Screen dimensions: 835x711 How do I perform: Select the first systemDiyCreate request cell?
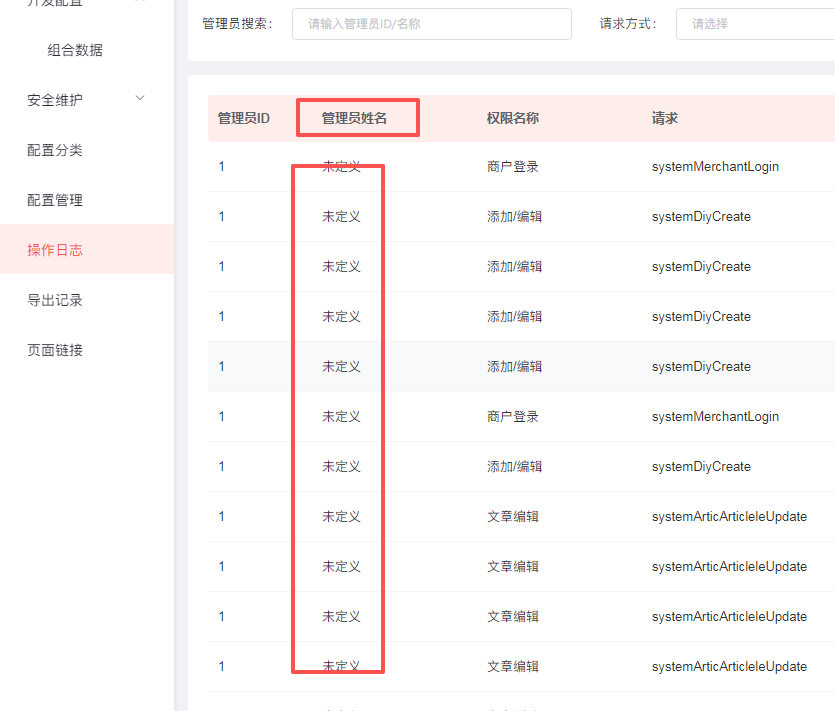coord(701,217)
